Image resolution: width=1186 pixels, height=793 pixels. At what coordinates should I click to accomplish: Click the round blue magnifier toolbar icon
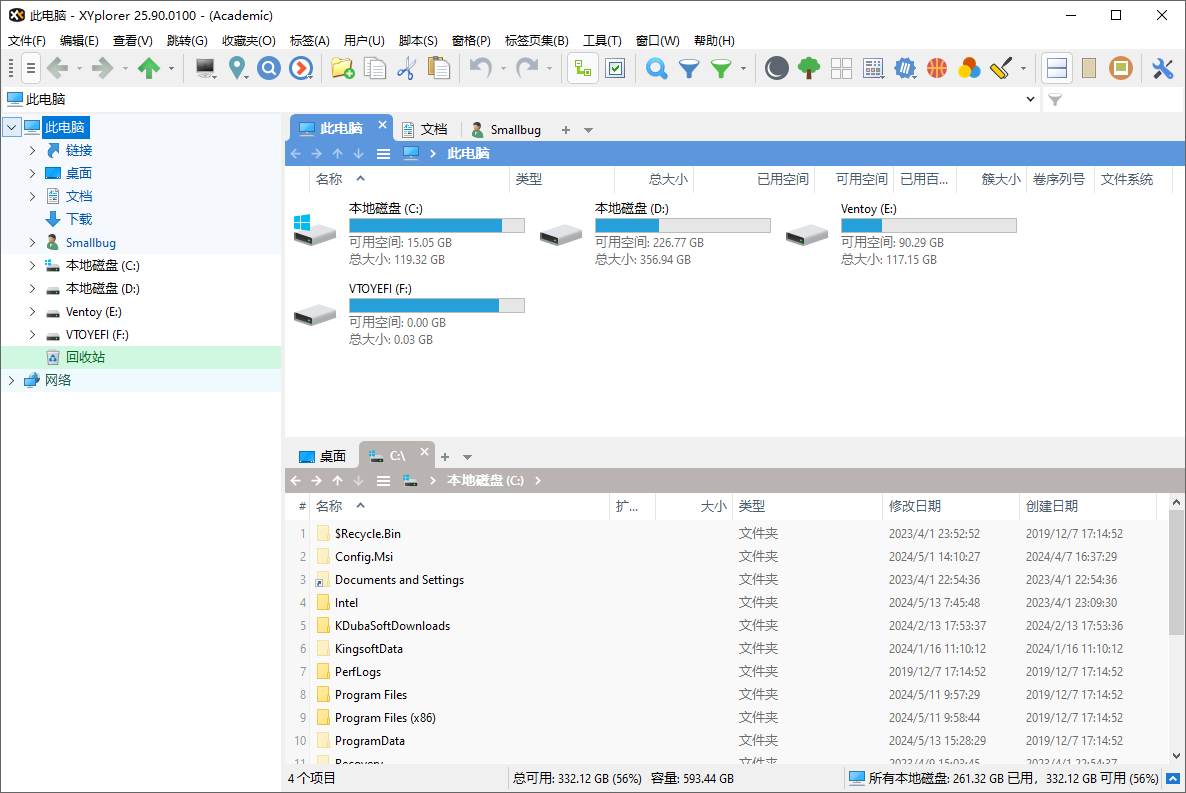pos(269,69)
